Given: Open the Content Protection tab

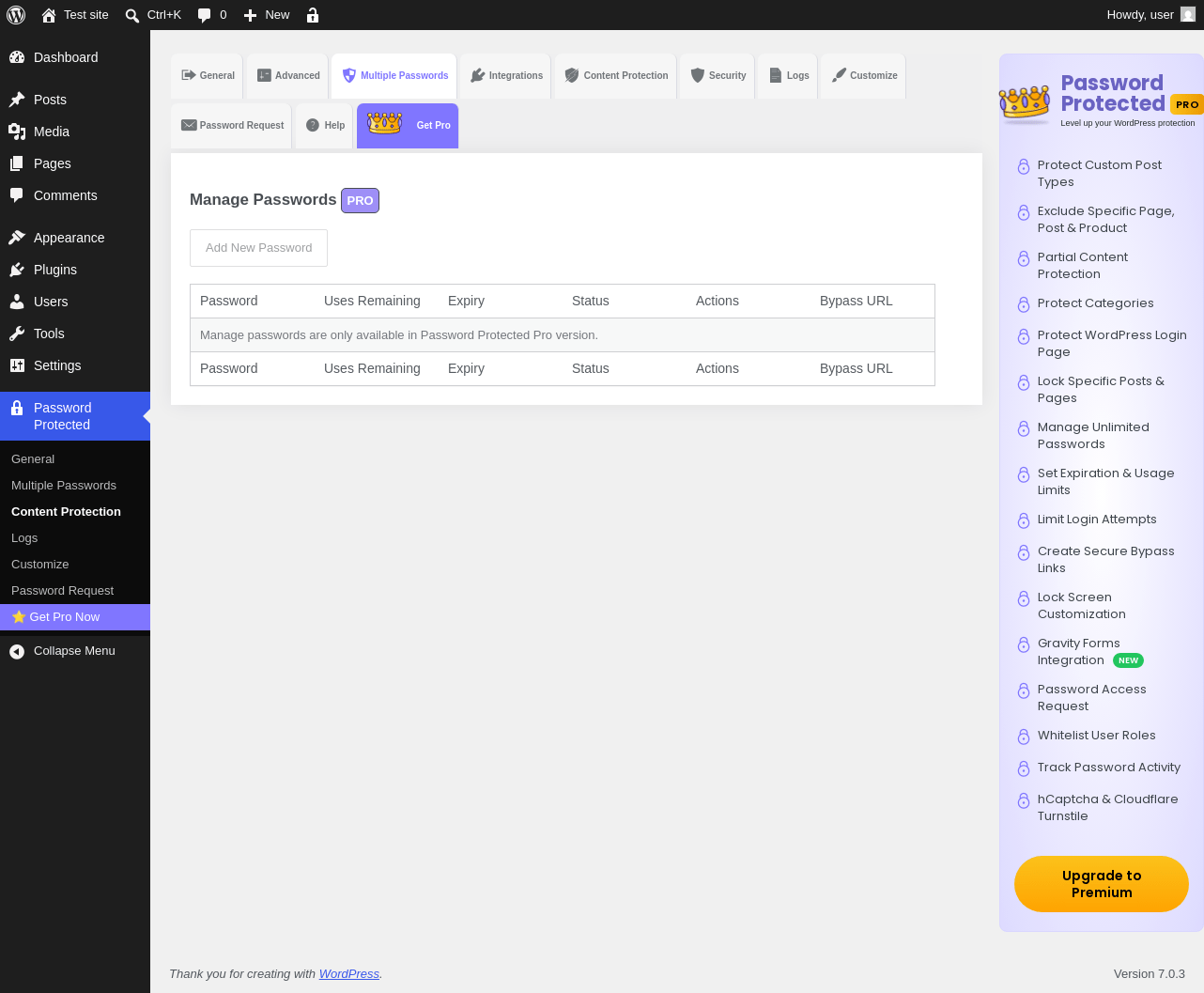Looking at the screenshot, I should (615, 76).
